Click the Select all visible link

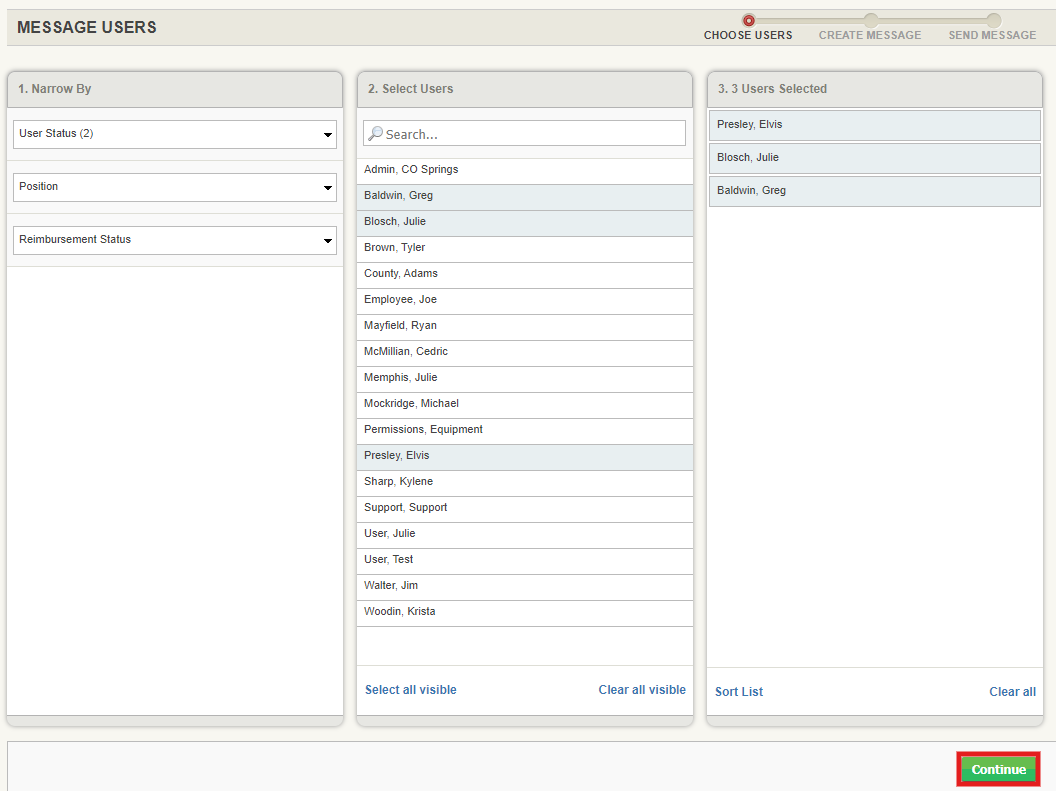pyautogui.click(x=411, y=689)
